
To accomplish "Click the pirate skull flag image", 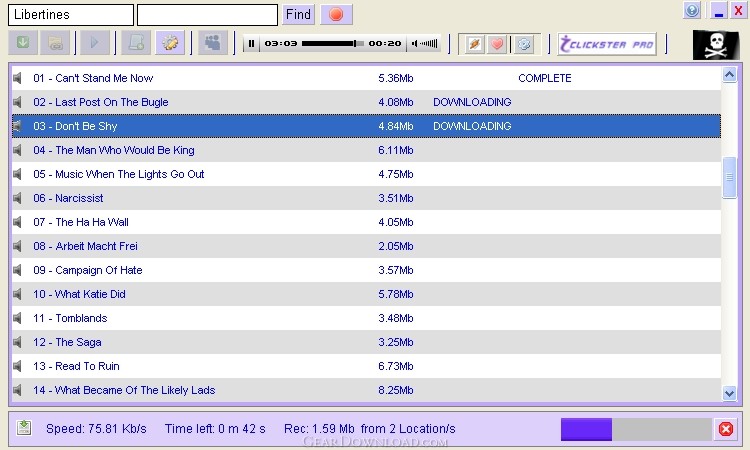I will [716, 44].
